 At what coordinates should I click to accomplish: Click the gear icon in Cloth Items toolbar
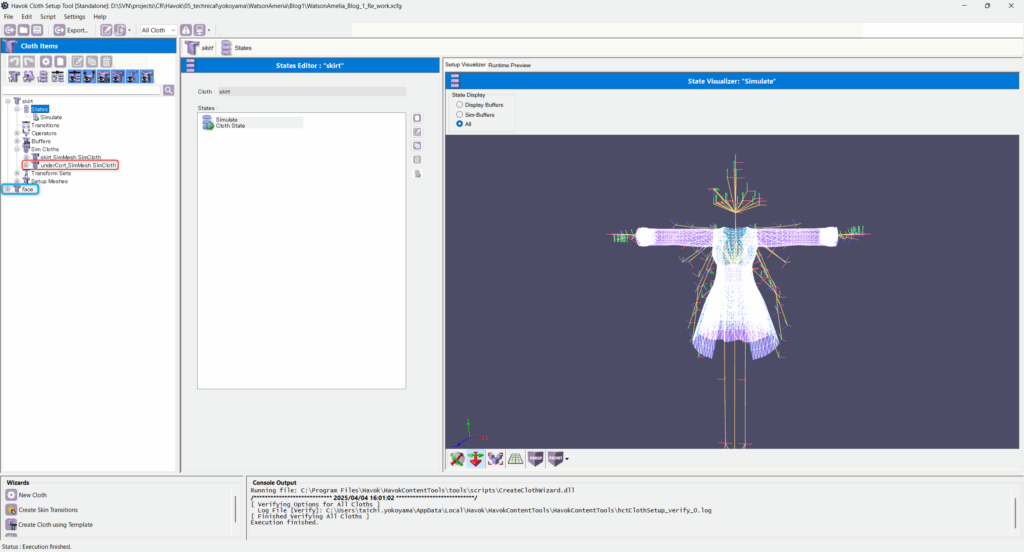click(45, 62)
